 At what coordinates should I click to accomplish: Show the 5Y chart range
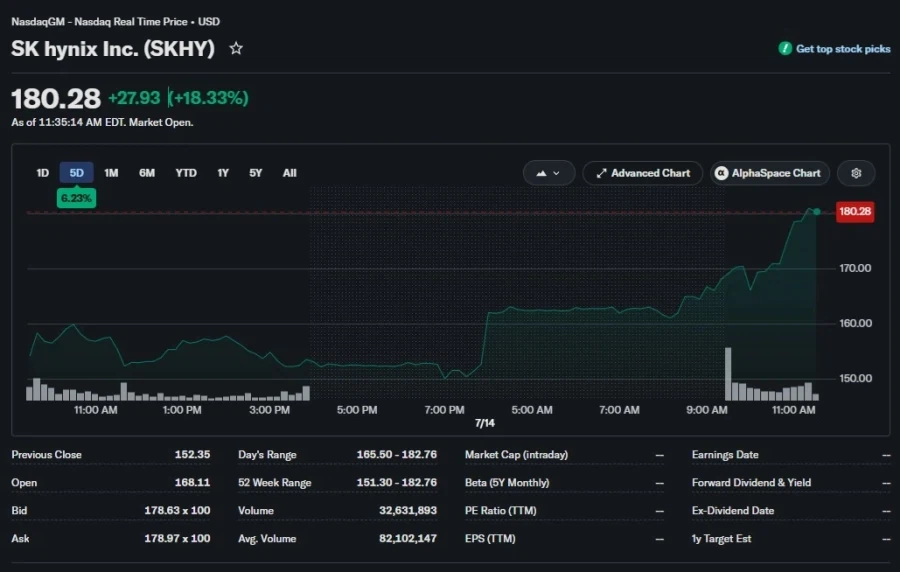coord(255,173)
